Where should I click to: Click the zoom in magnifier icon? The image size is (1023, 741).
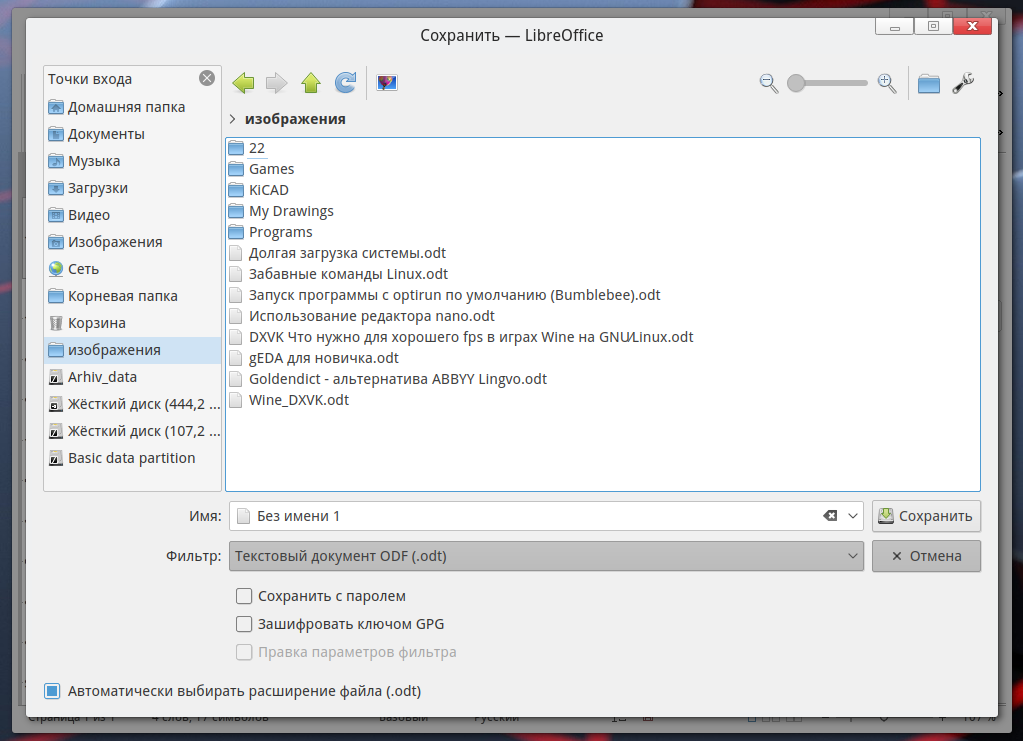point(887,83)
